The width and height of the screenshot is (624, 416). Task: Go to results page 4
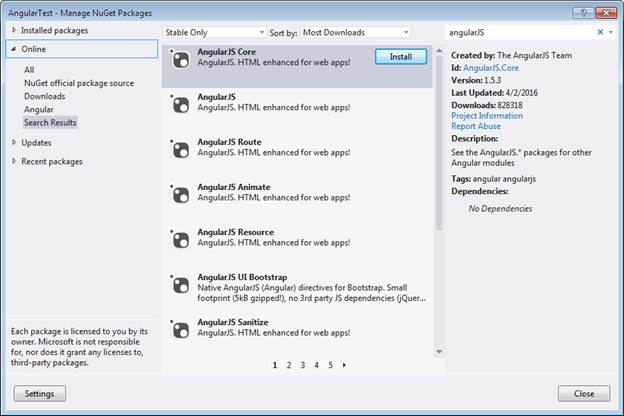316,365
